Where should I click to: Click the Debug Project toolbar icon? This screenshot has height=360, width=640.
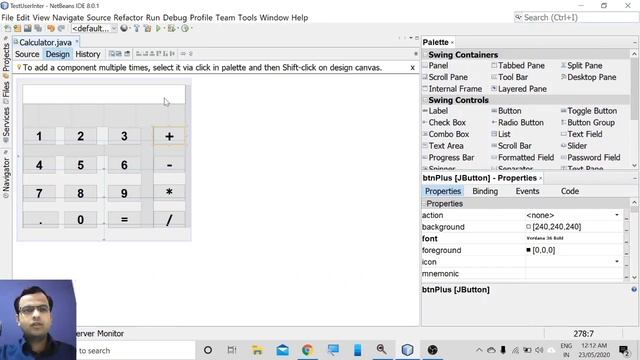coord(171,29)
